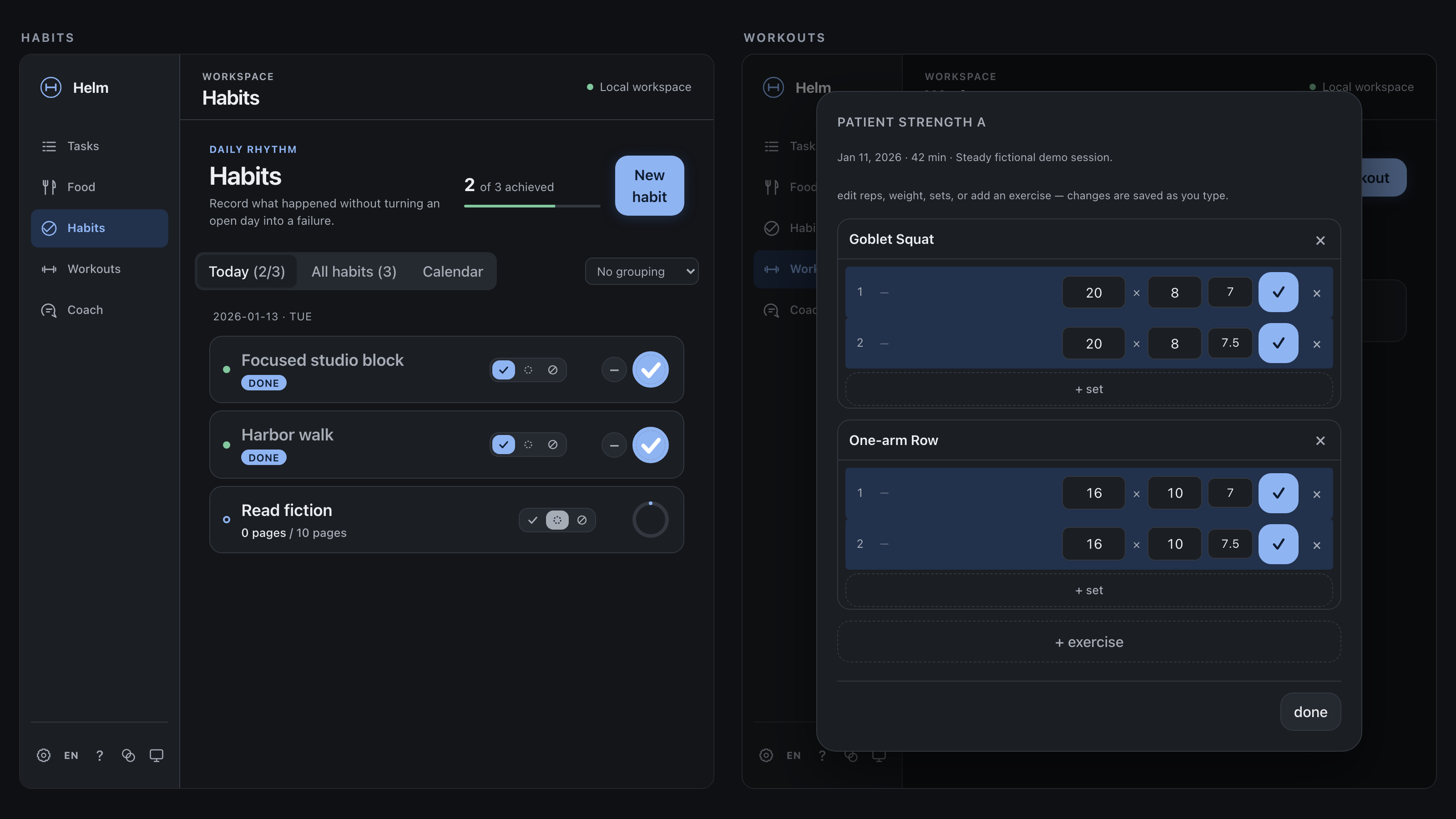Set Focused studio block to partial dotted state
The width and height of the screenshot is (1456, 819).
(x=528, y=369)
